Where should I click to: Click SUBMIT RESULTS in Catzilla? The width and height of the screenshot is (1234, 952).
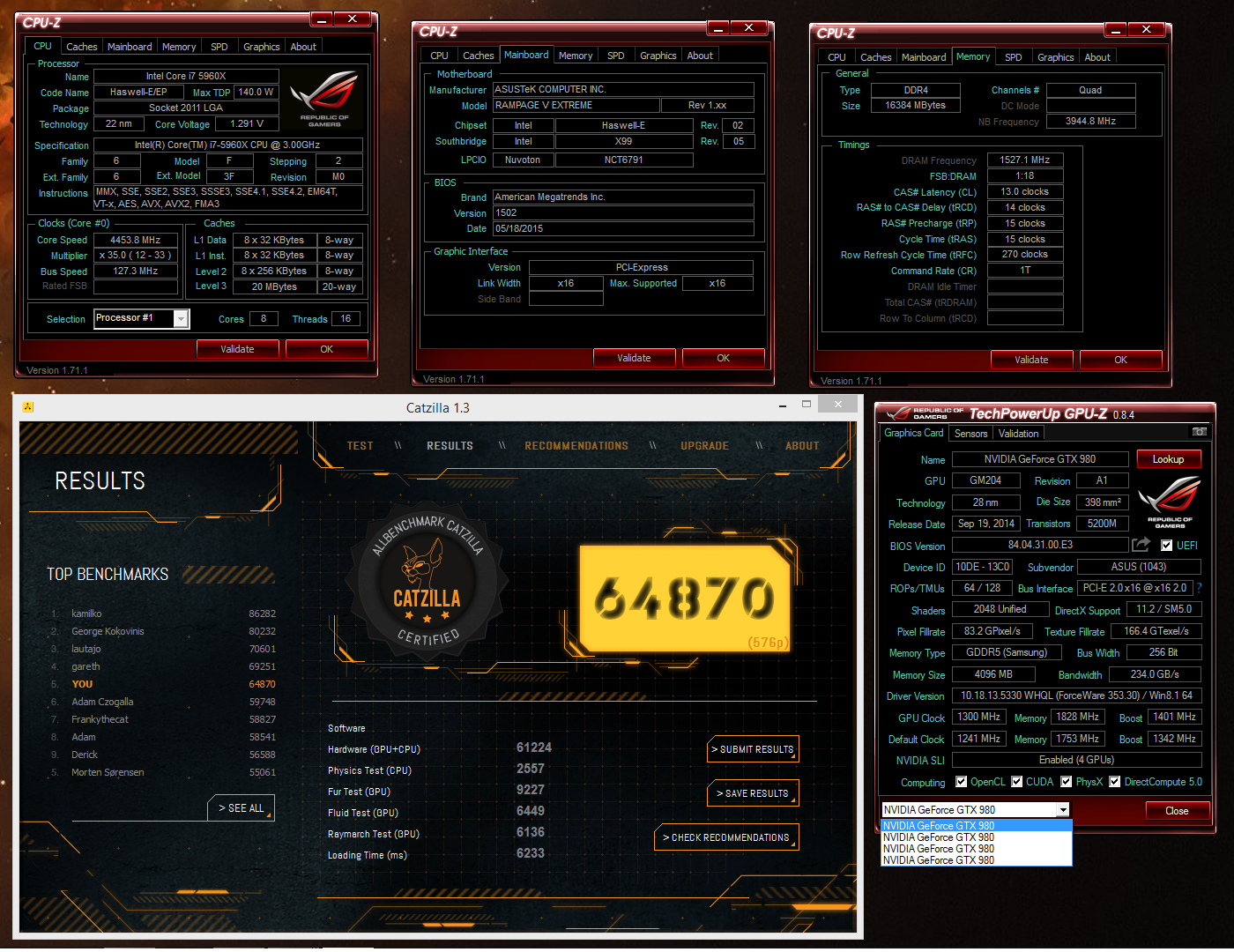[753, 749]
